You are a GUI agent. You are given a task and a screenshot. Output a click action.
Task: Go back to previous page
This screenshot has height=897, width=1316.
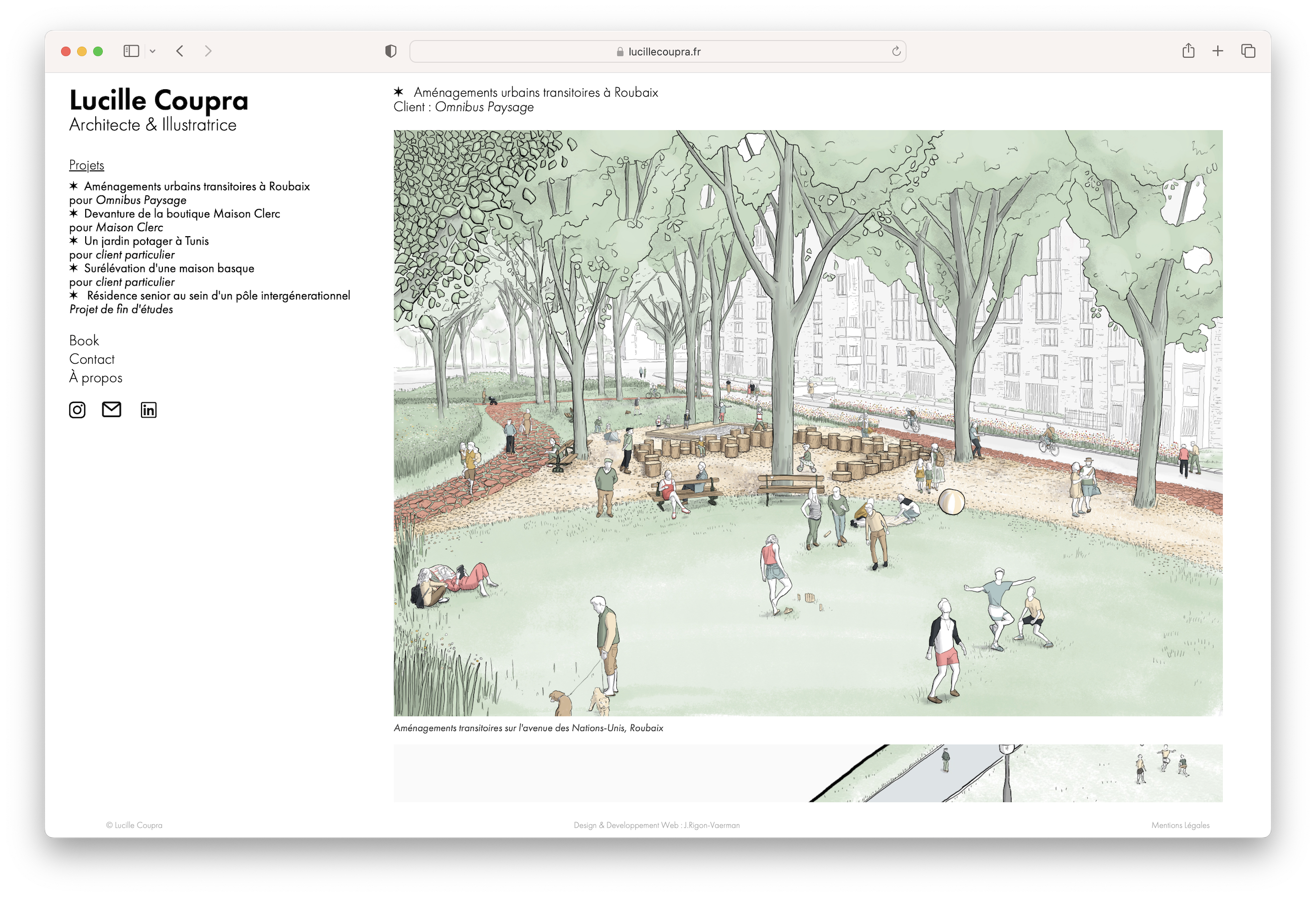(179, 51)
